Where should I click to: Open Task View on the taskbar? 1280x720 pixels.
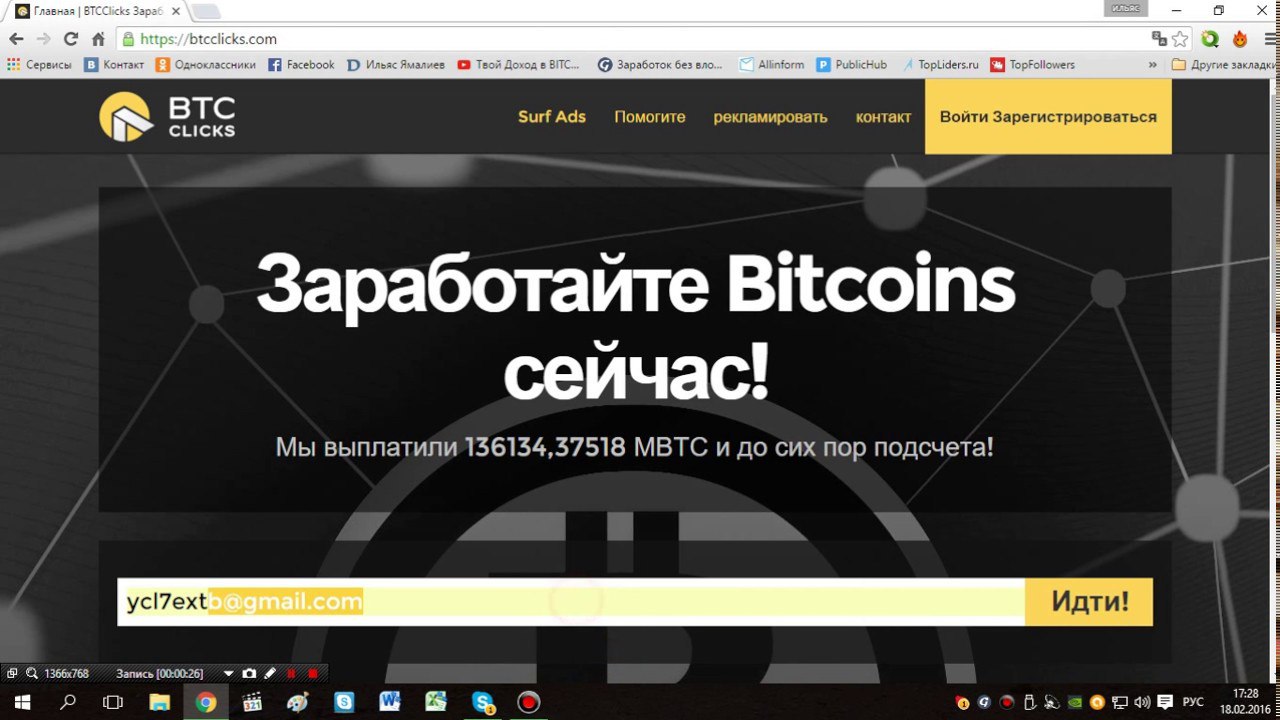(x=113, y=703)
